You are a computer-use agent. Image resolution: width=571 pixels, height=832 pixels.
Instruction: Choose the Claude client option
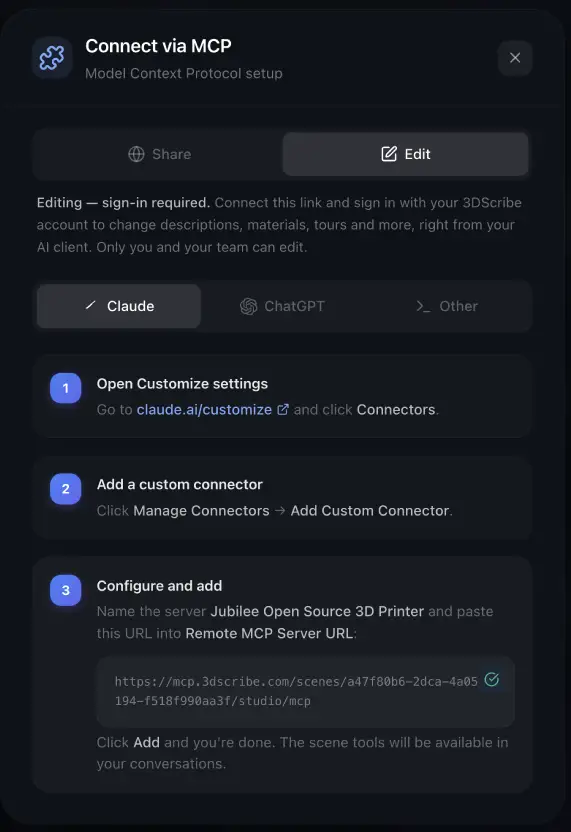[x=119, y=306]
